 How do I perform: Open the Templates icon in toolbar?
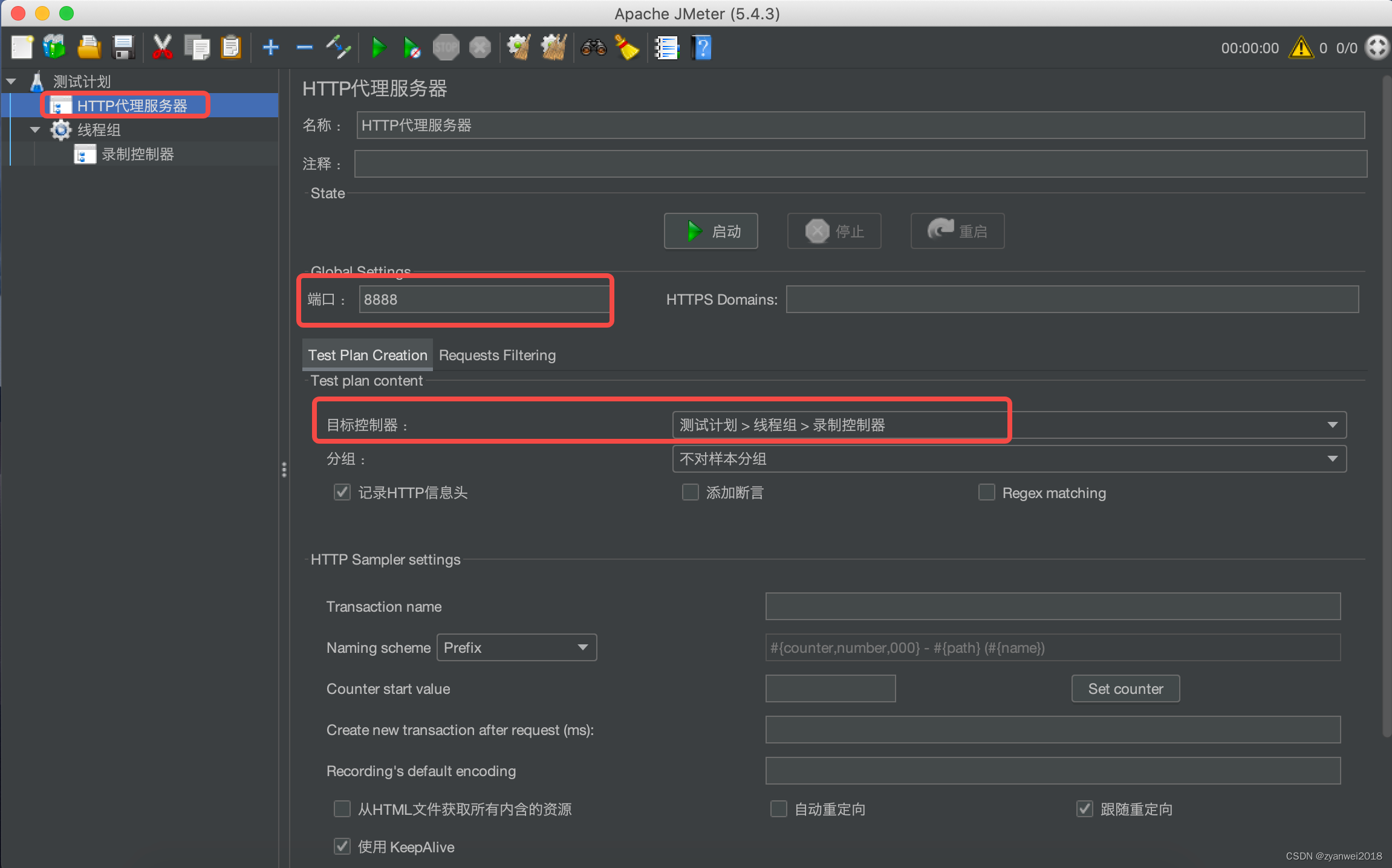[x=54, y=47]
